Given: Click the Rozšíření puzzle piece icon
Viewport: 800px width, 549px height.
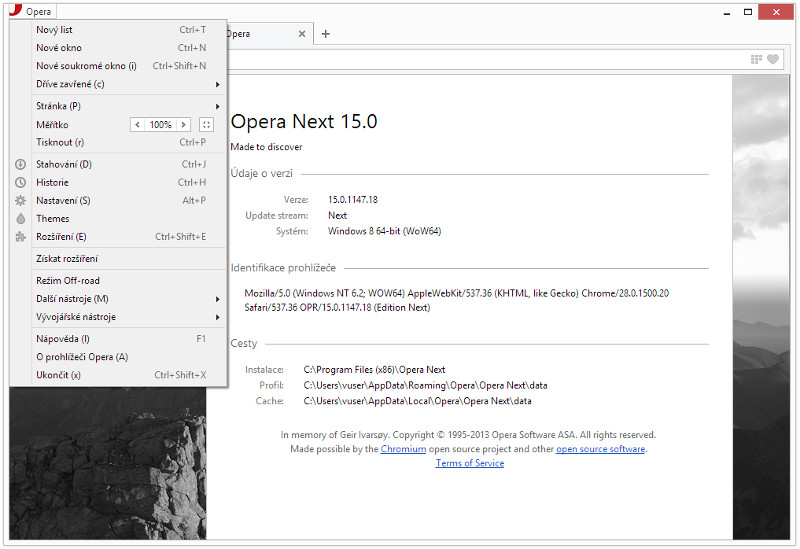Looking at the screenshot, I should pyautogui.click(x=20, y=237).
